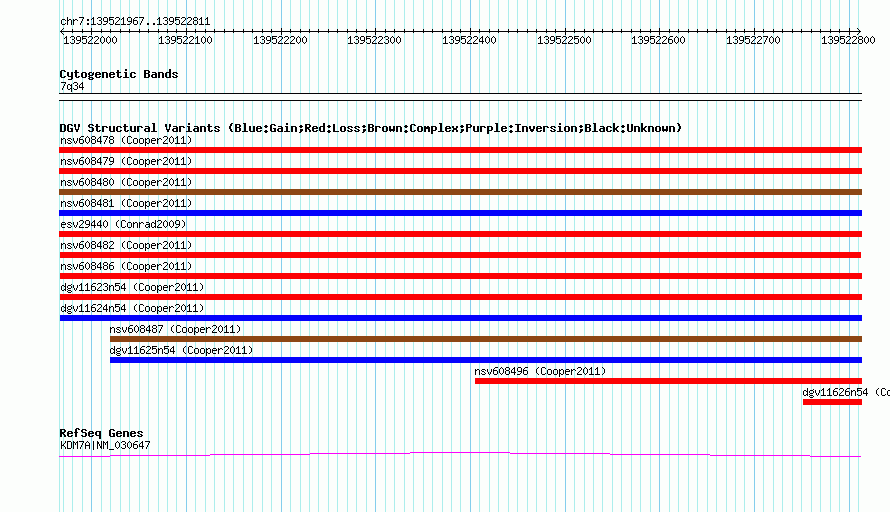This screenshot has width=890, height=512.
Task: Click the dgv11625n54 (Cooper2011) label
Action: click(182, 350)
